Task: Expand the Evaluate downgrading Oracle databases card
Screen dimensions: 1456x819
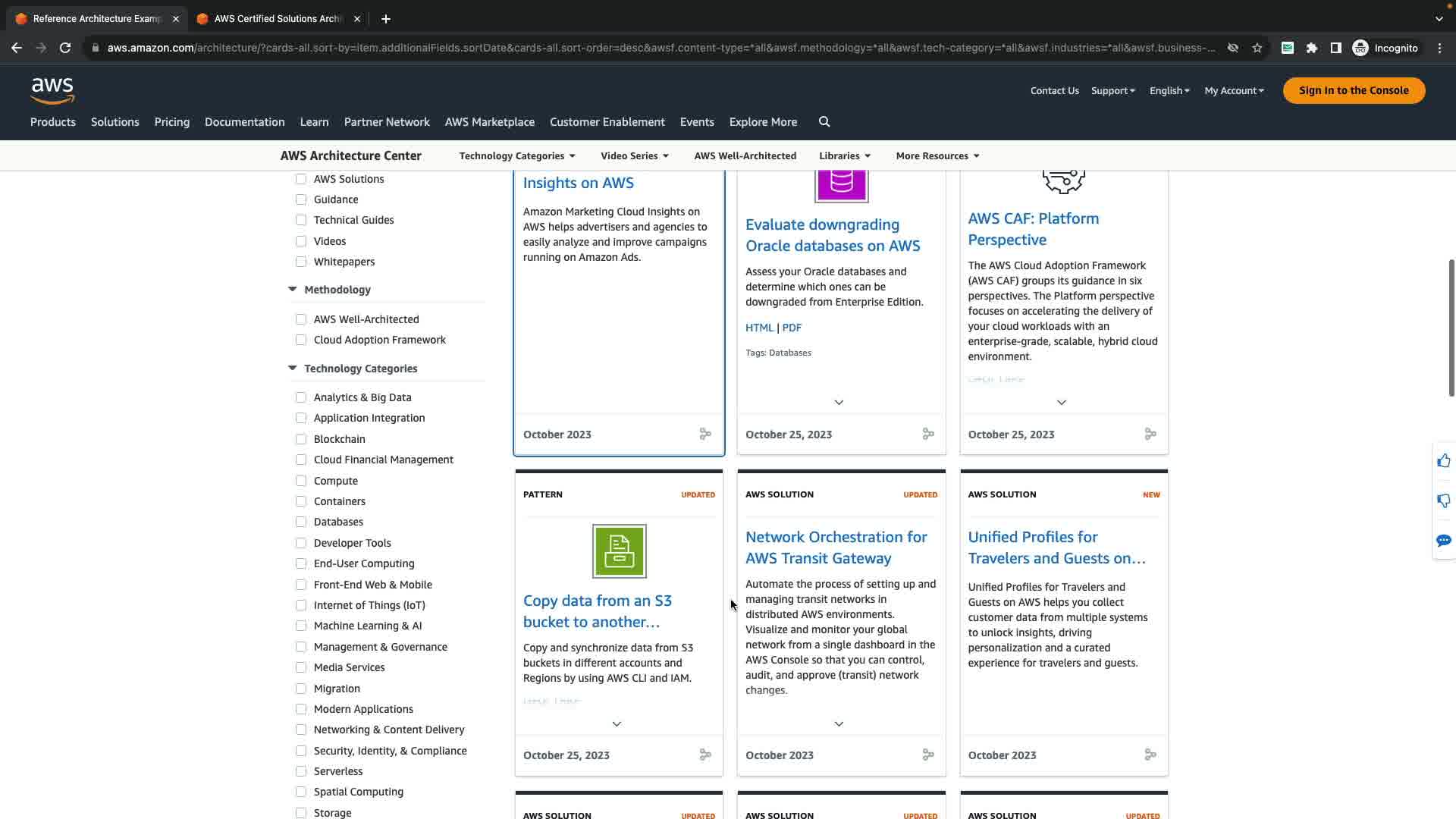Action: [x=839, y=403]
